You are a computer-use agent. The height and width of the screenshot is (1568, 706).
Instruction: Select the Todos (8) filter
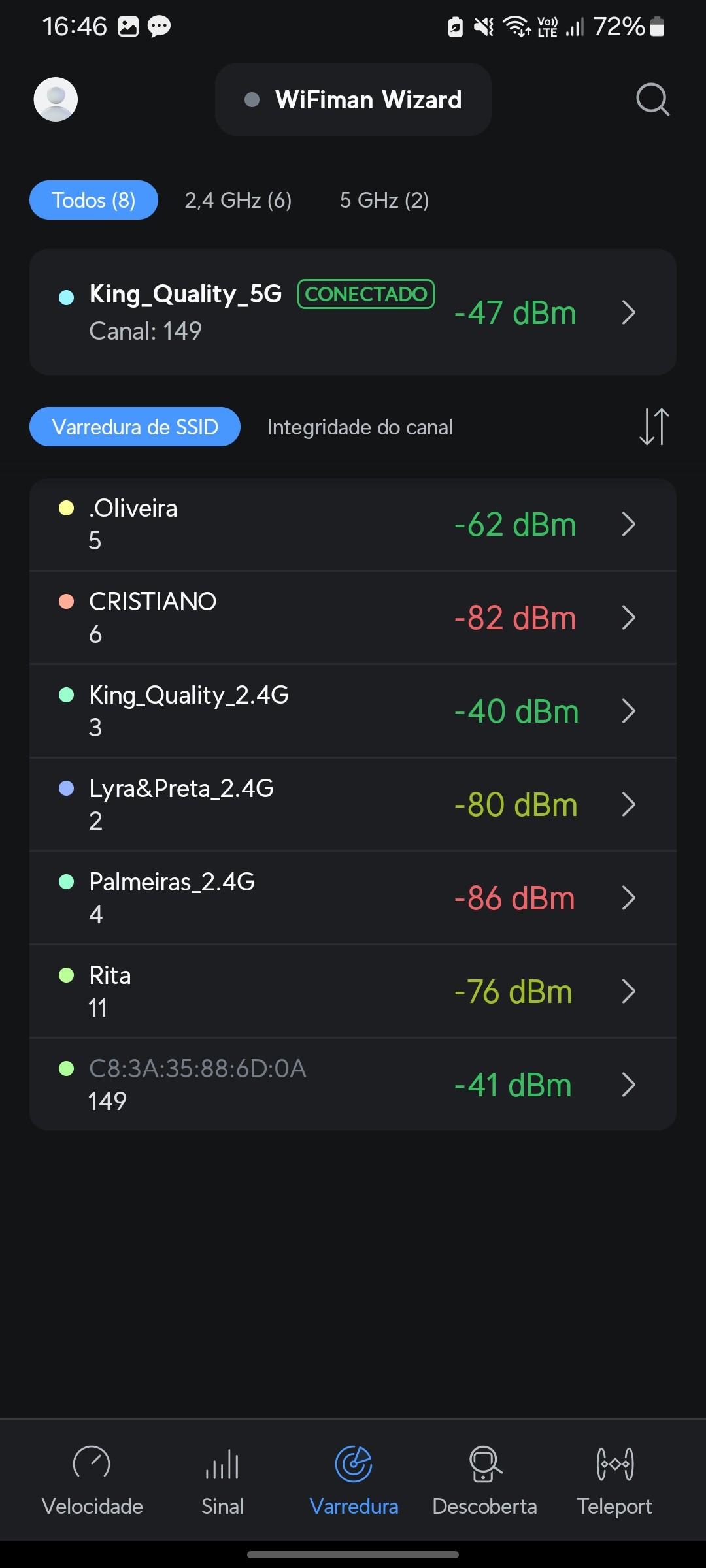(x=93, y=200)
